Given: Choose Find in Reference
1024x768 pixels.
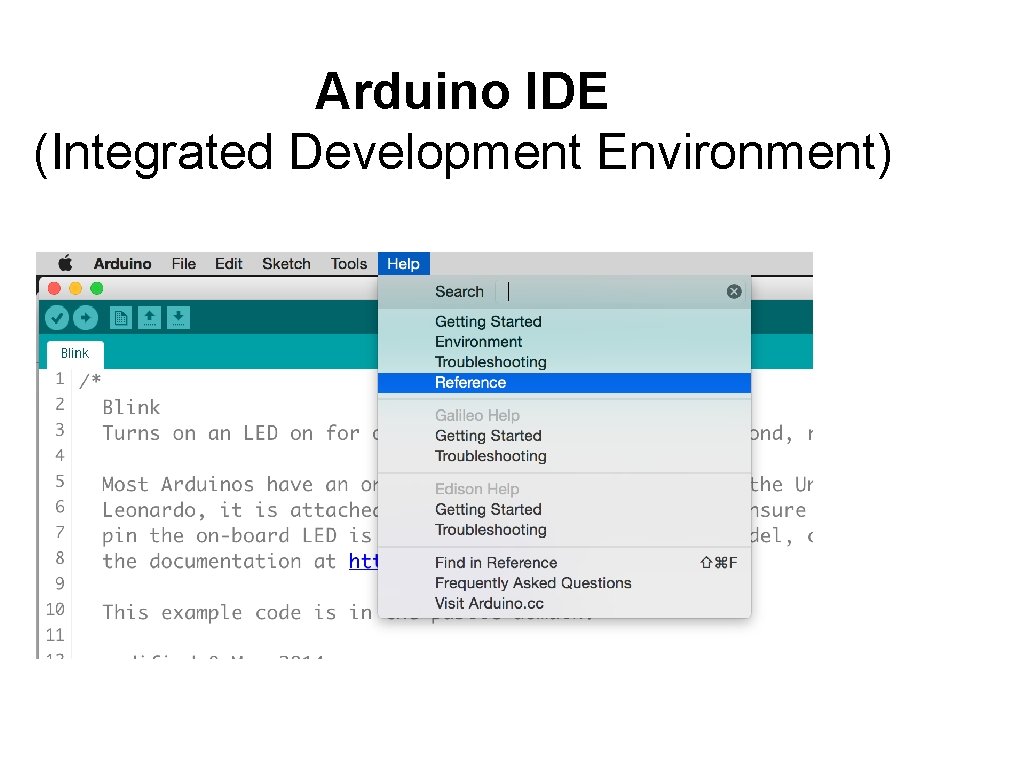Looking at the screenshot, I should point(564,563).
